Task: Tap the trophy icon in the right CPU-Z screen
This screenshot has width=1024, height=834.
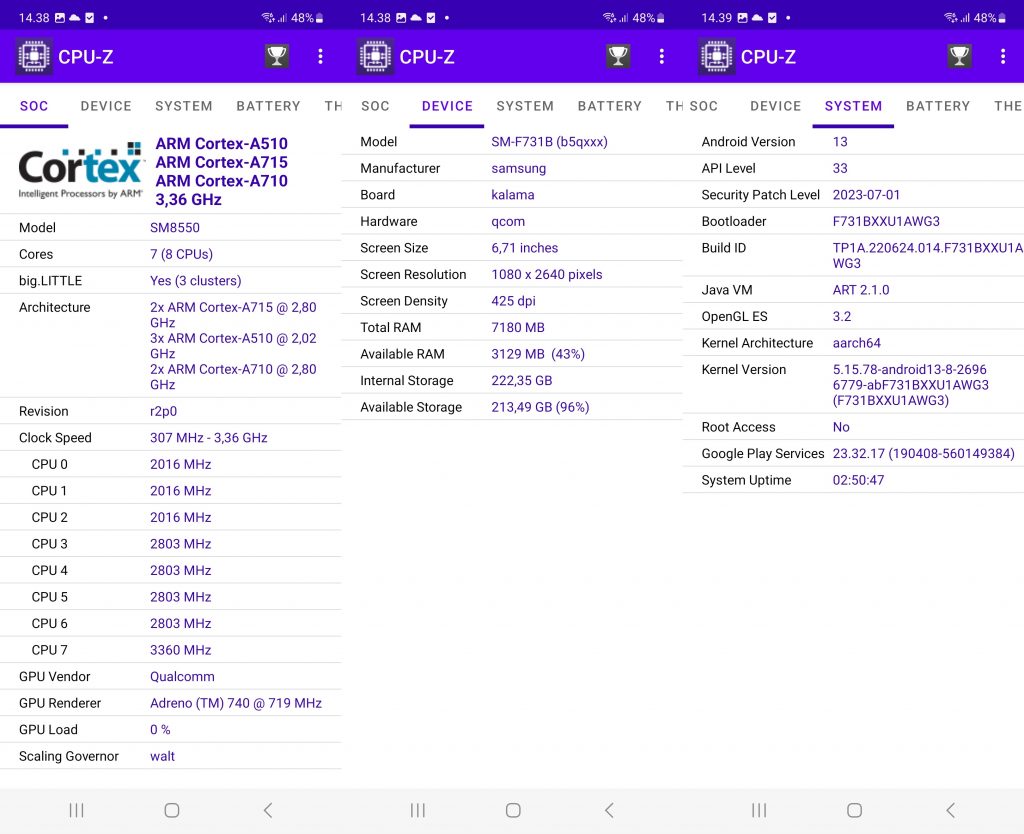Action: point(959,56)
